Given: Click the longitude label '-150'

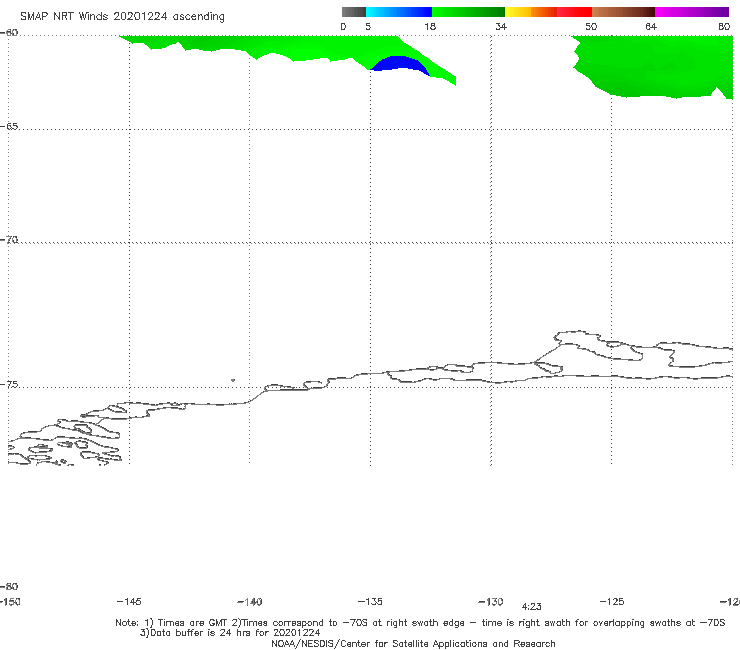Looking at the screenshot, I should coord(10,602).
